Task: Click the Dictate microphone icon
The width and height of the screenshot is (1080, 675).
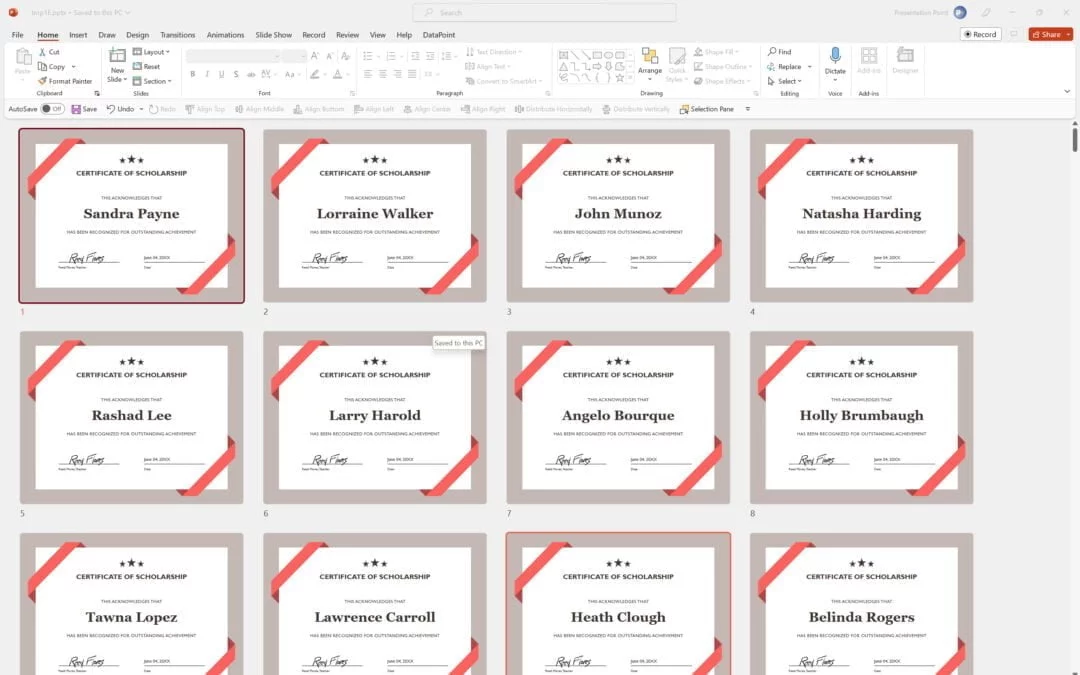Action: point(835,55)
